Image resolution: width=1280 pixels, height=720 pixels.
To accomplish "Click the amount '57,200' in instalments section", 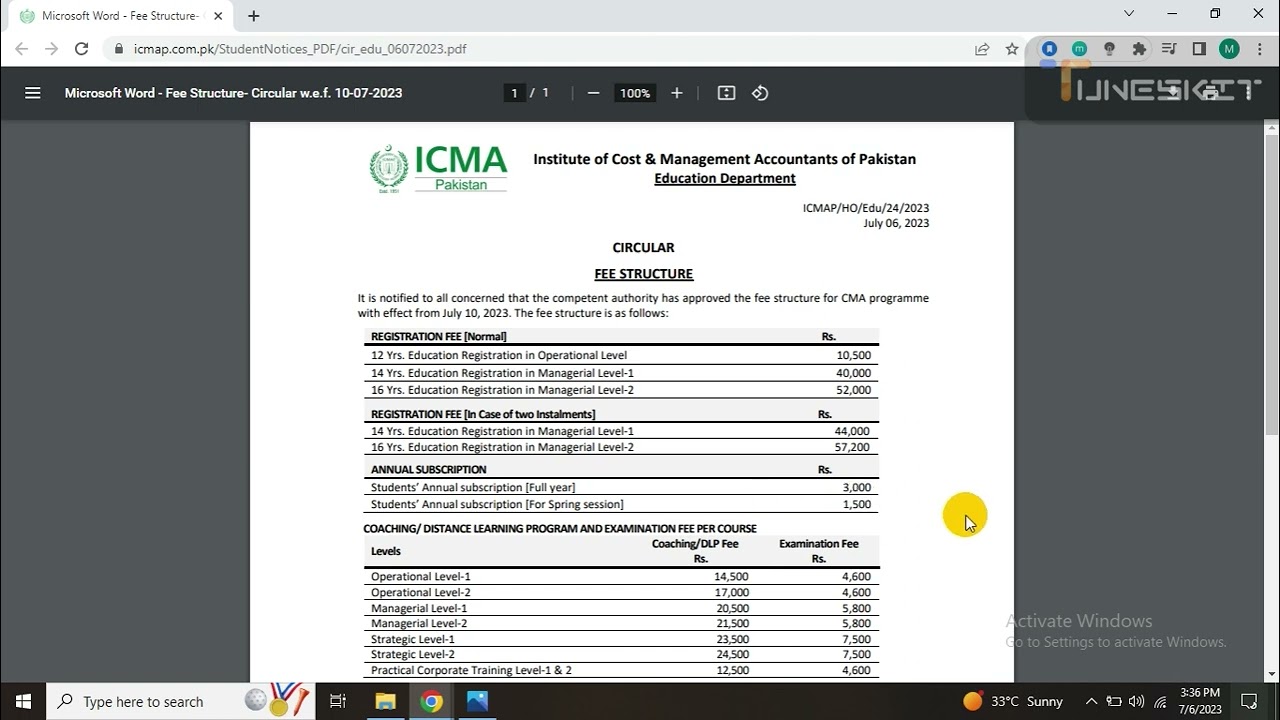I will (852, 448).
